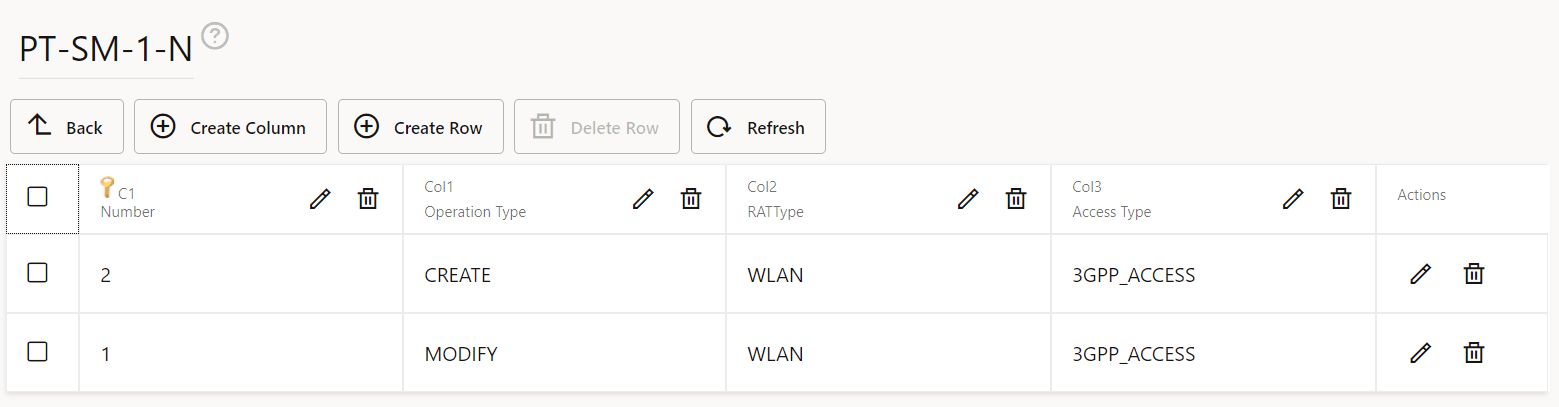
Task: Click the Back button
Action: [67, 127]
